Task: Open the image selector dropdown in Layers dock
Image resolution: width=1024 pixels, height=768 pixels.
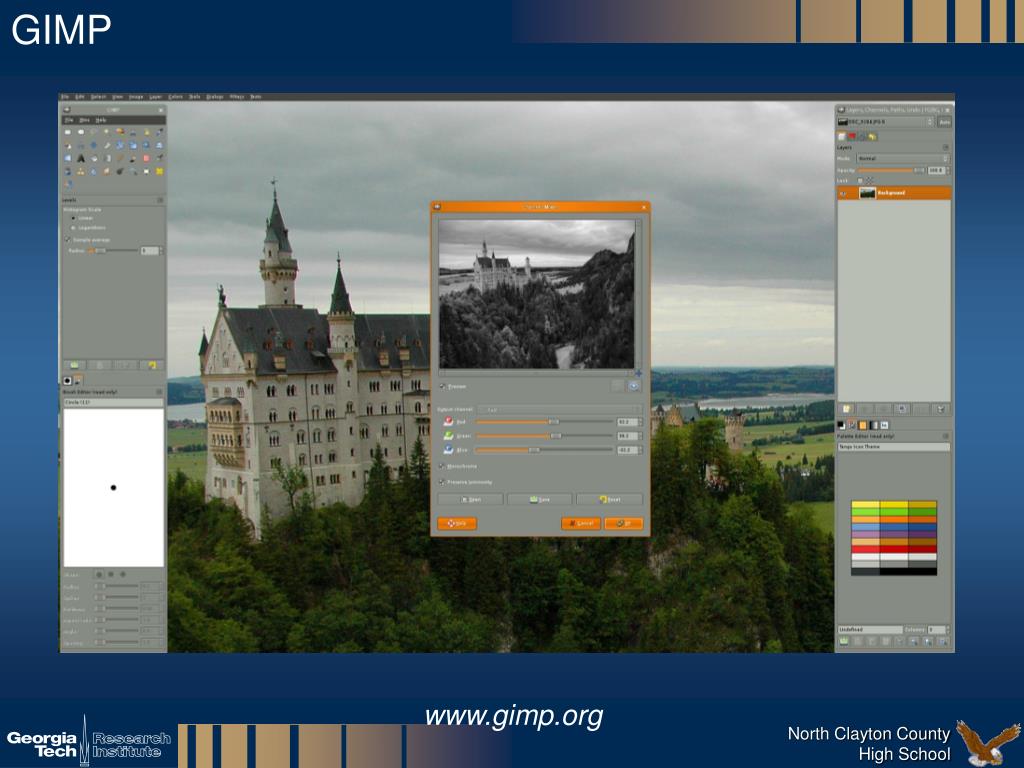Action: [886, 122]
